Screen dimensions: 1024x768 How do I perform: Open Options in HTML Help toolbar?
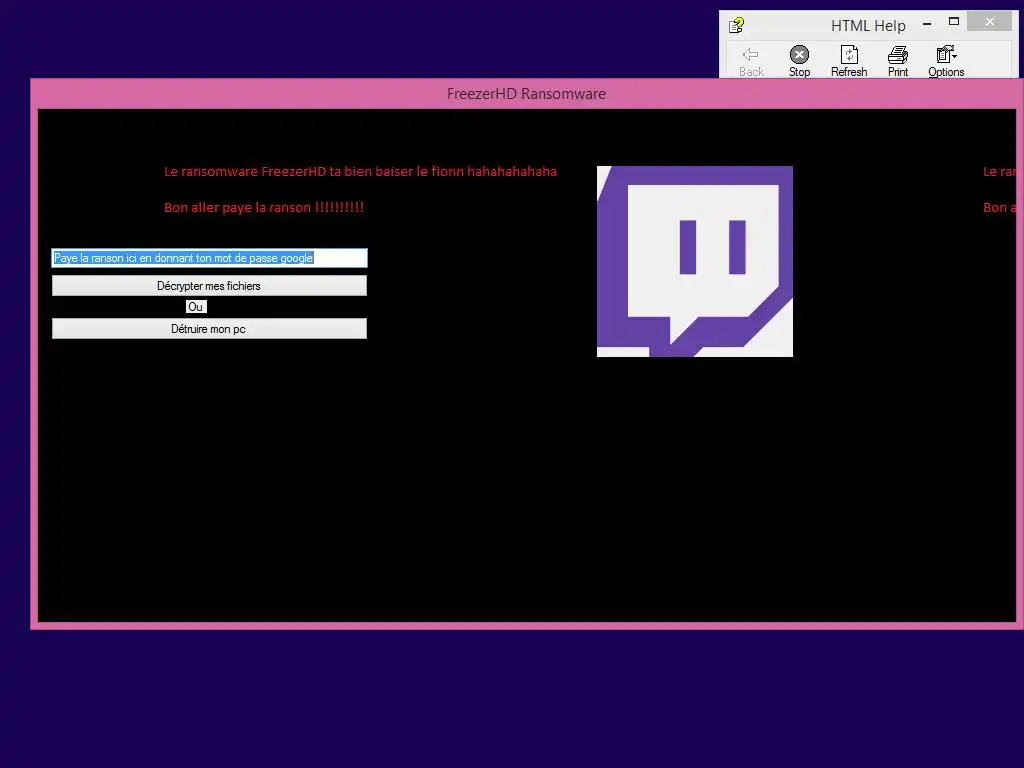click(x=946, y=61)
